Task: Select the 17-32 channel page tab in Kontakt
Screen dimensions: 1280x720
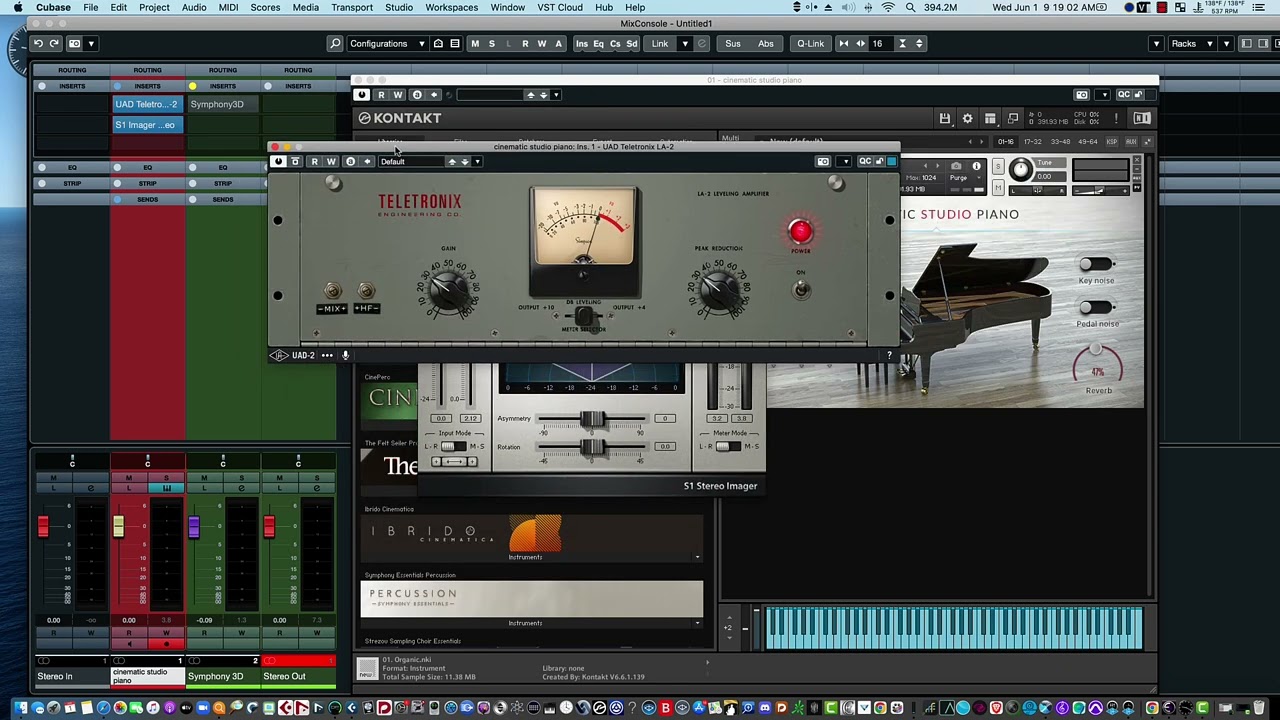Action: point(1032,142)
